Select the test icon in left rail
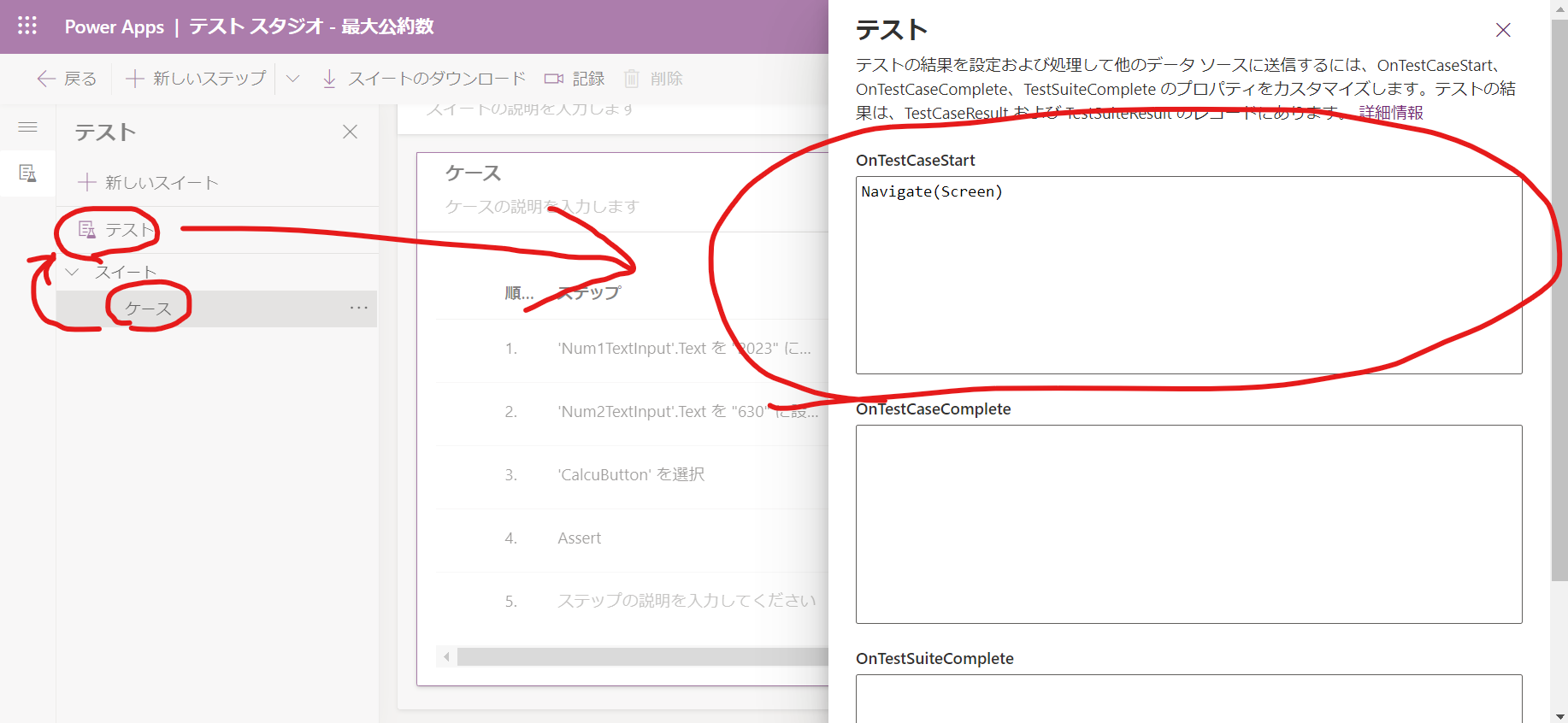This screenshot has width=1568, height=723. [x=27, y=173]
